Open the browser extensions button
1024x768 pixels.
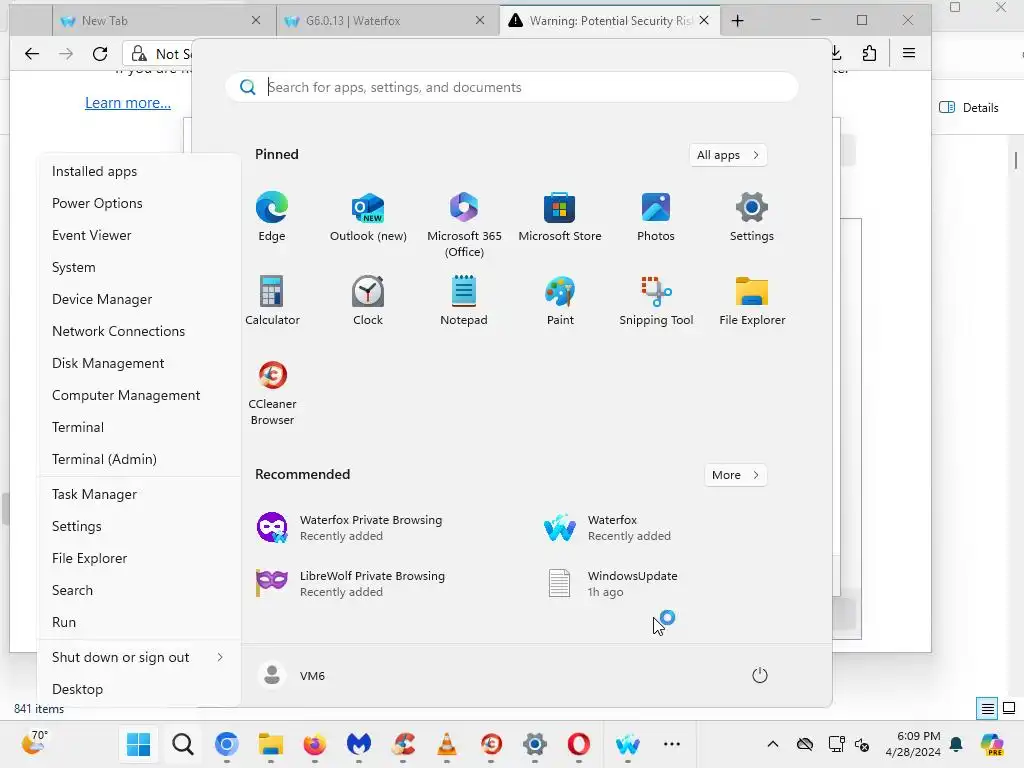click(x=869, y=53)
